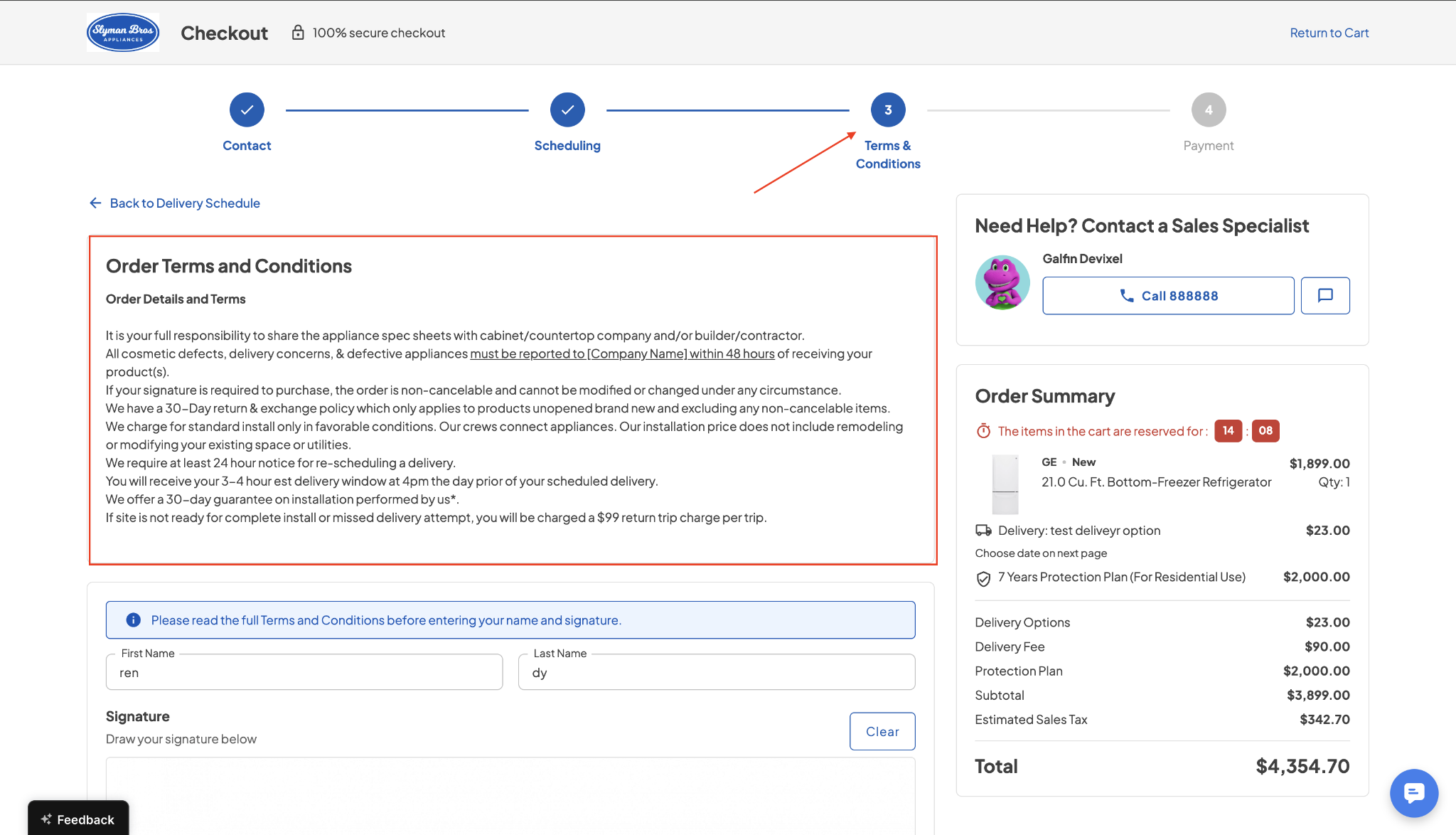This screenshot has width=1456, height=835.
Task: Click the underlined 'must be reported' terms text
Action: [x=622, y=353]
